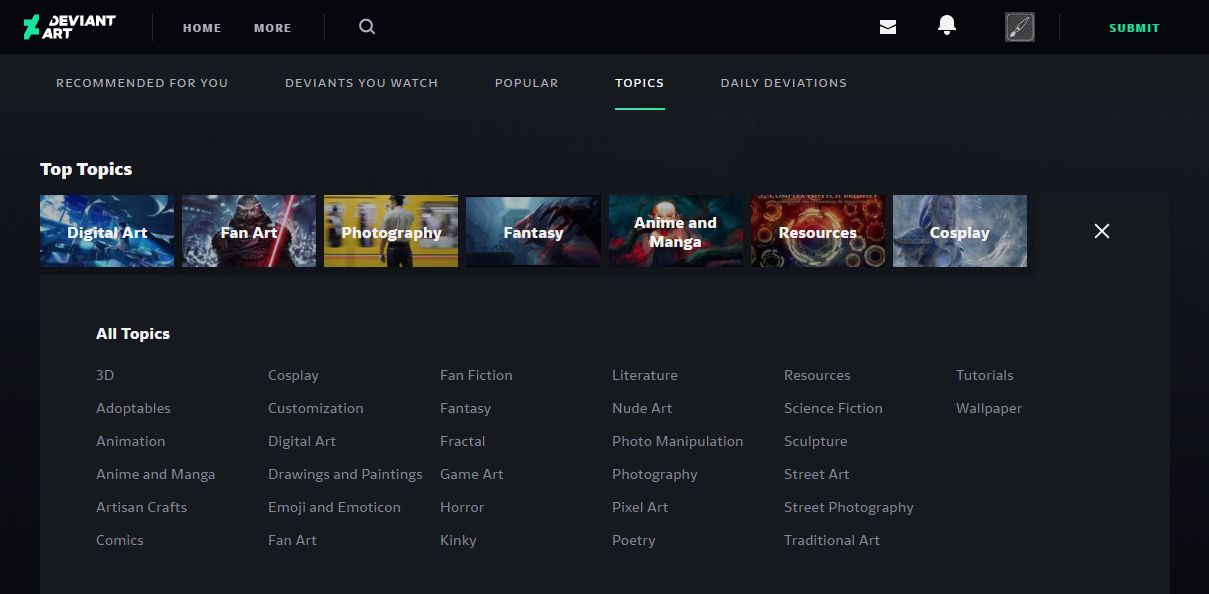Switch to the Popular tab
Image resolution: width=1209 pixels, height=594 pixels.
(x=527, y=83)
